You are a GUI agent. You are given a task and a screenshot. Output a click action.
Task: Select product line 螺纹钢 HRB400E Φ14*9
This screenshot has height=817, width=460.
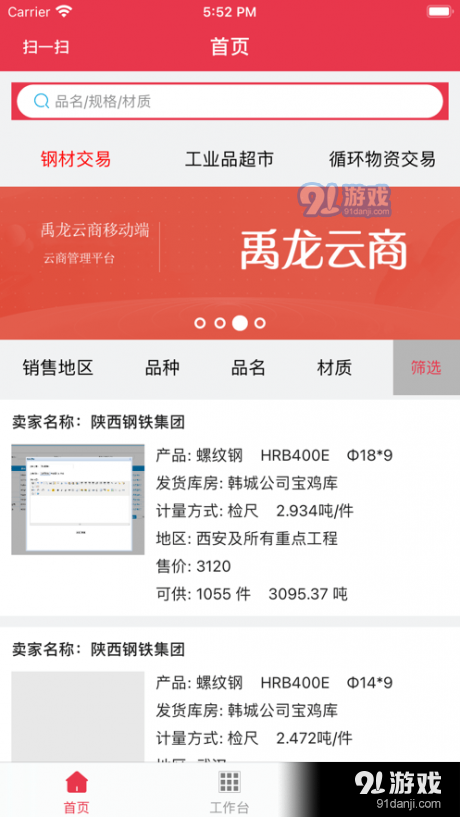click(274, 683)
